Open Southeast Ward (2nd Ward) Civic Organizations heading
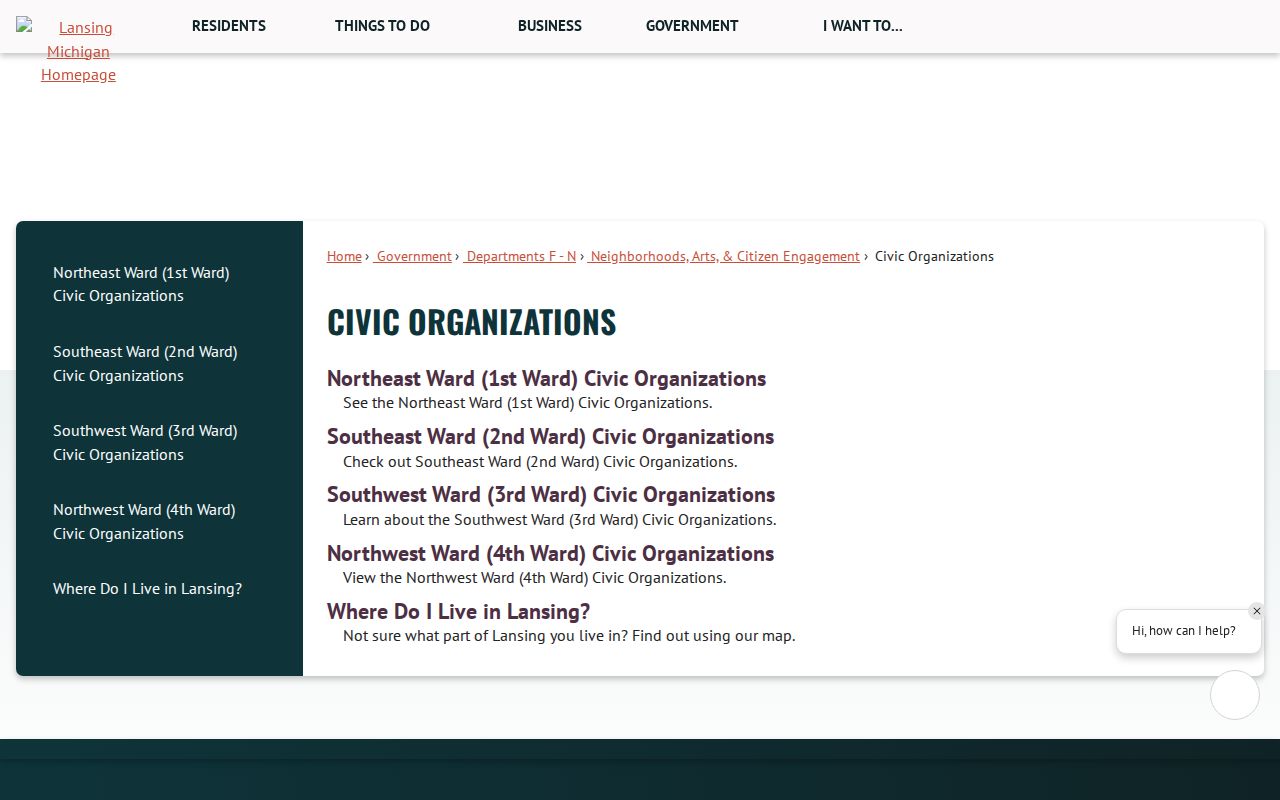 coord(550,437)
